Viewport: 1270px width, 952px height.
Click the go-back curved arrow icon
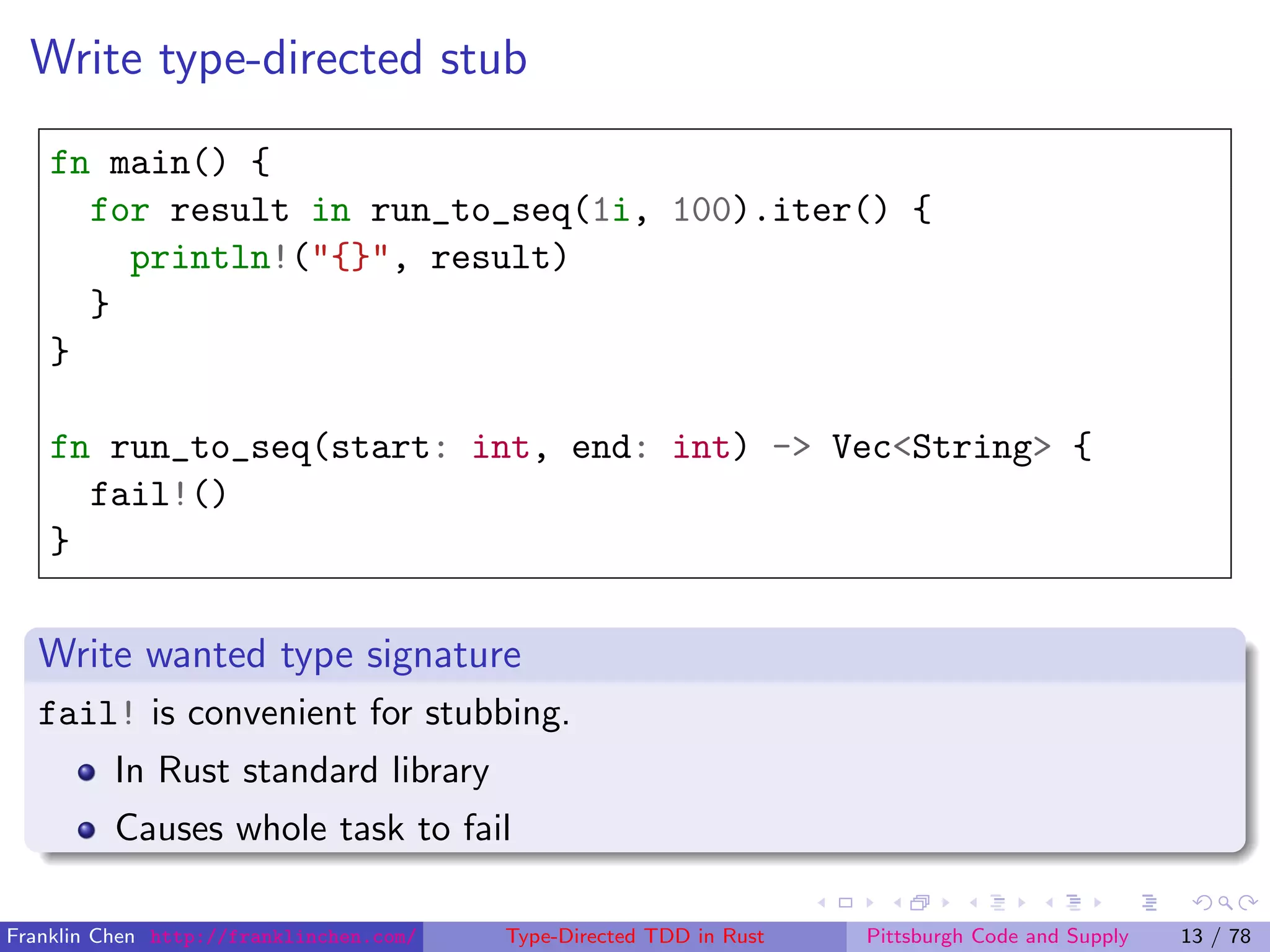(1202, 903)
